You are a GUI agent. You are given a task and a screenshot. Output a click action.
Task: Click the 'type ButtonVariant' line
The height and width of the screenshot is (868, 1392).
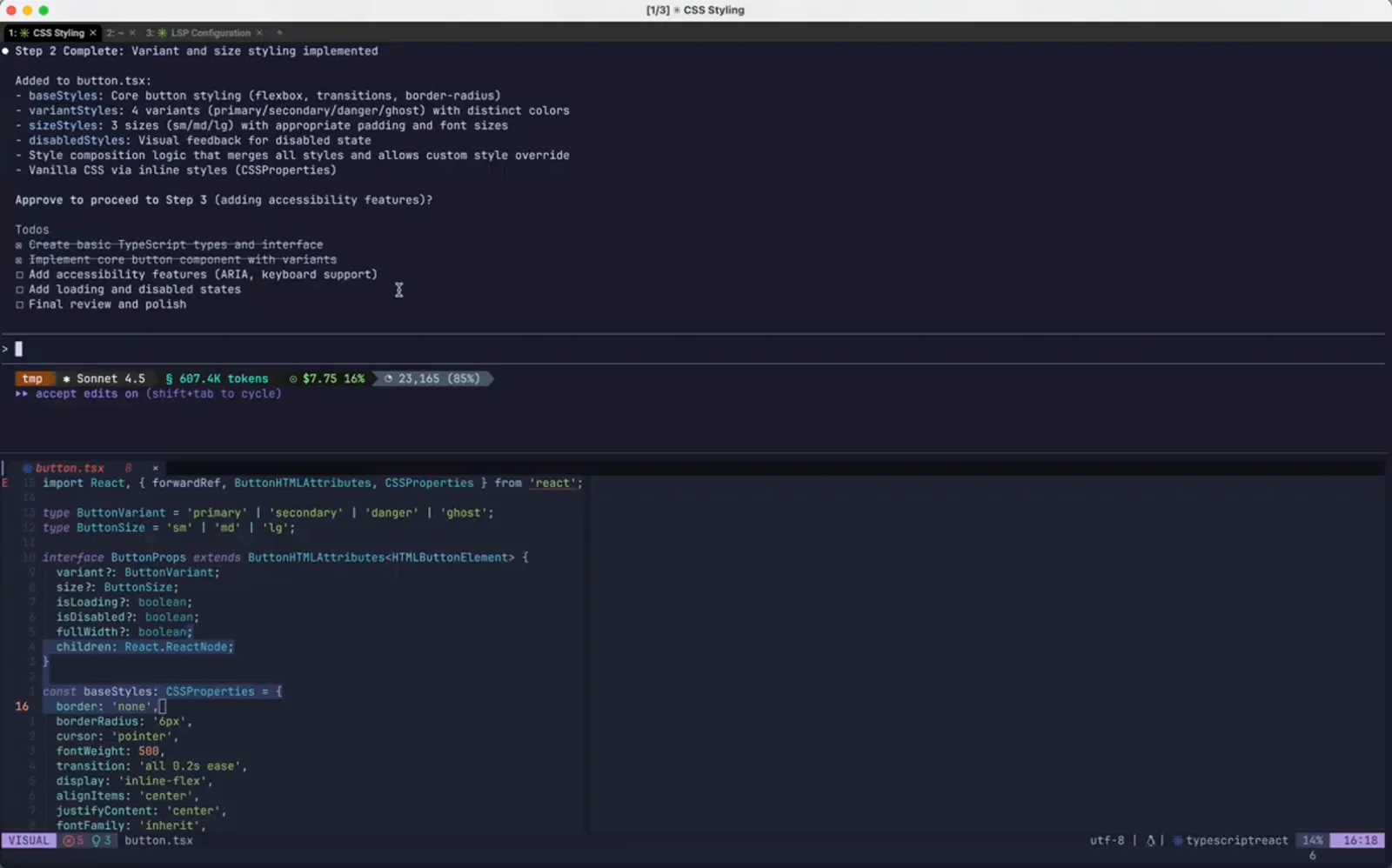(268, 513)
